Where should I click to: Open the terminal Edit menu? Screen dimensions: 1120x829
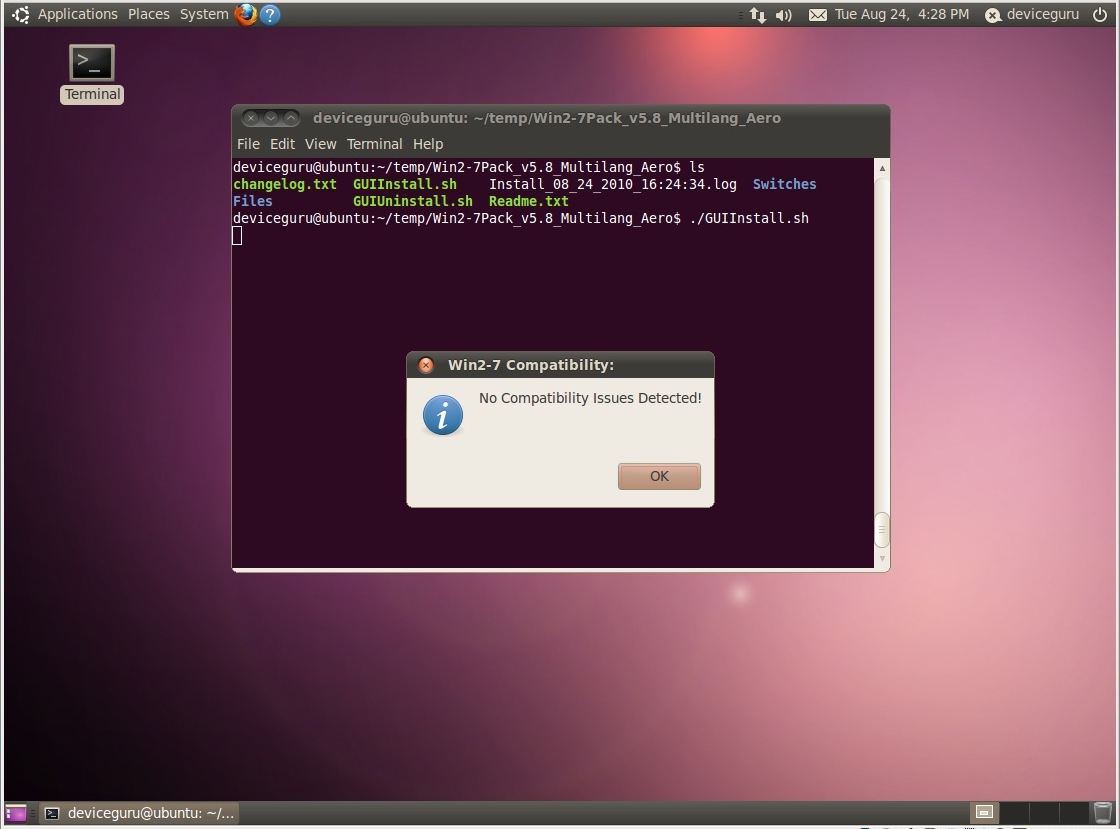coord(282,144)
